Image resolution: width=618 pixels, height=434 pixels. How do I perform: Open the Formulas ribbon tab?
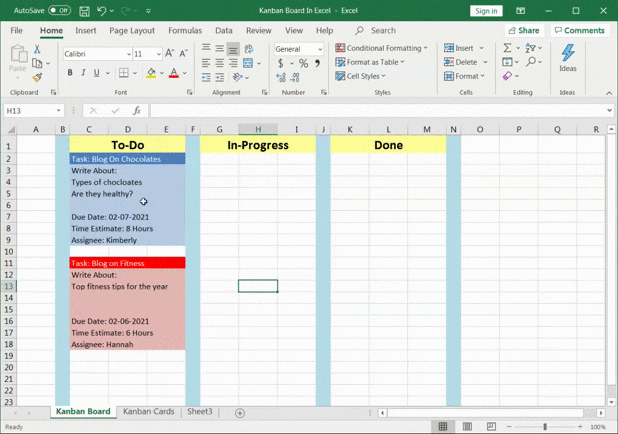click(185, 31)
